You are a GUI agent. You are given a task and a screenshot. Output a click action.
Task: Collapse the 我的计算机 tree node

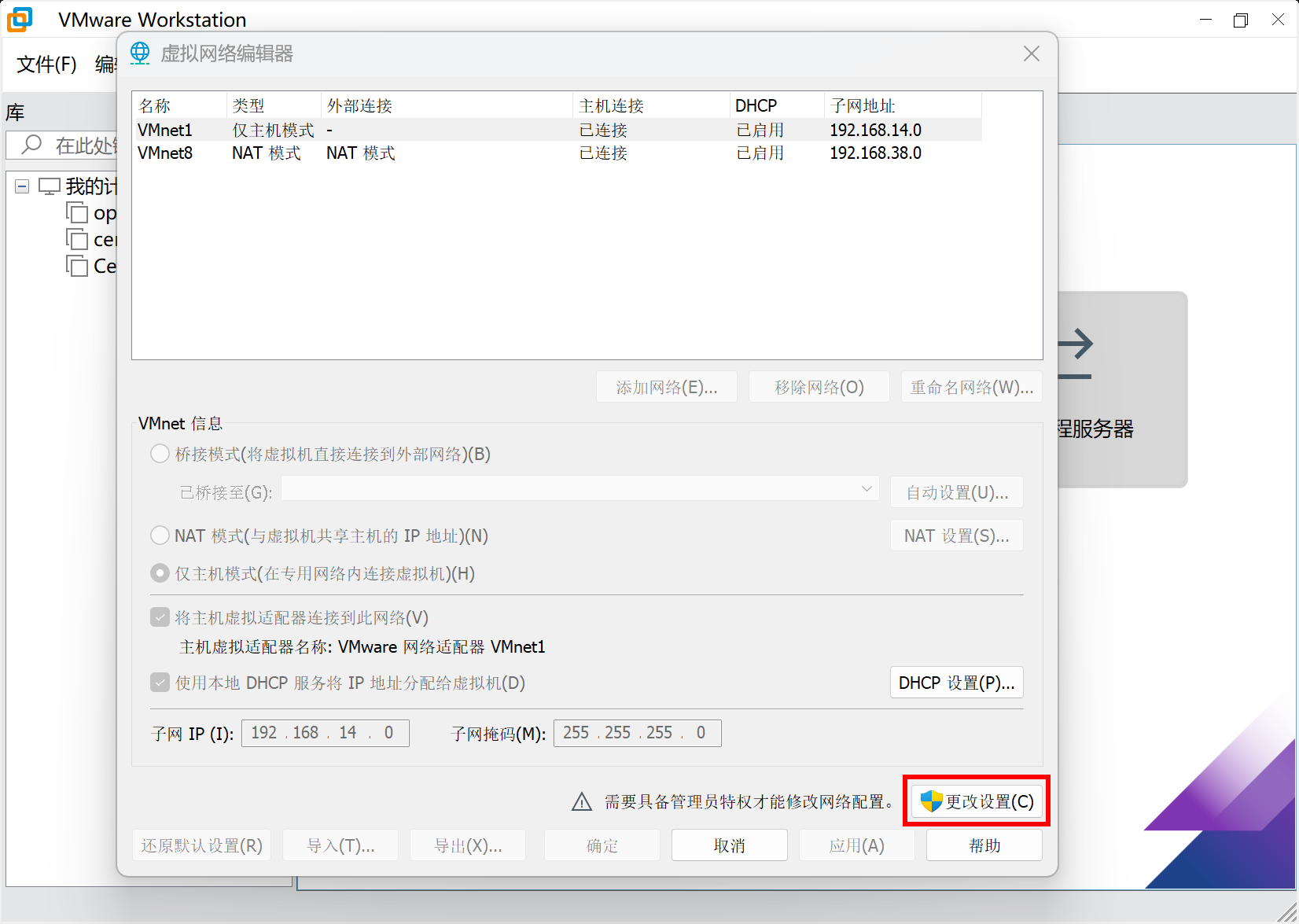[22, 186]
